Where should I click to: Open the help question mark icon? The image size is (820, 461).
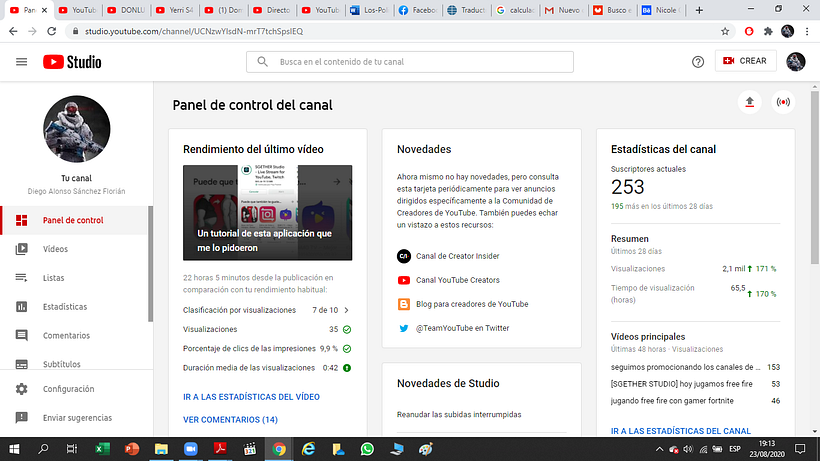point(698,62)
